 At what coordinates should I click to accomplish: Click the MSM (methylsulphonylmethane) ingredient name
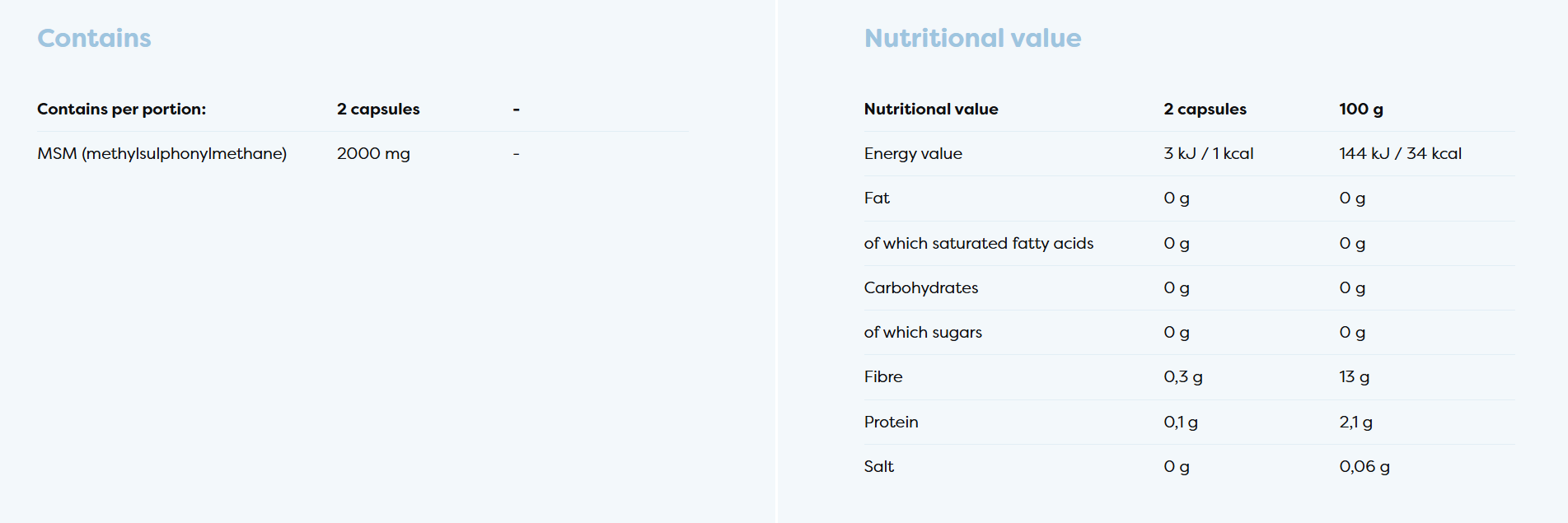coord(161,153)
